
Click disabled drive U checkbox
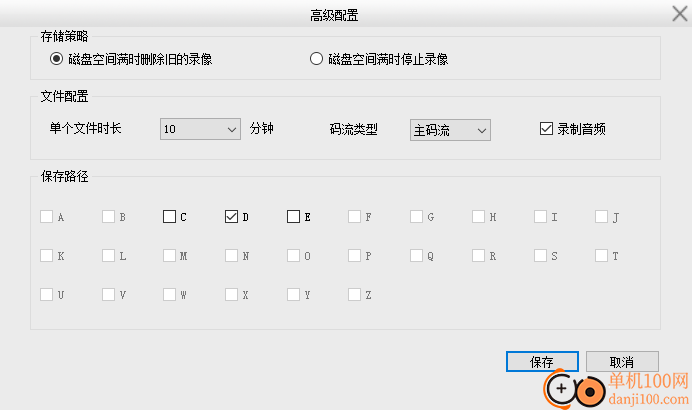point(46,294)
